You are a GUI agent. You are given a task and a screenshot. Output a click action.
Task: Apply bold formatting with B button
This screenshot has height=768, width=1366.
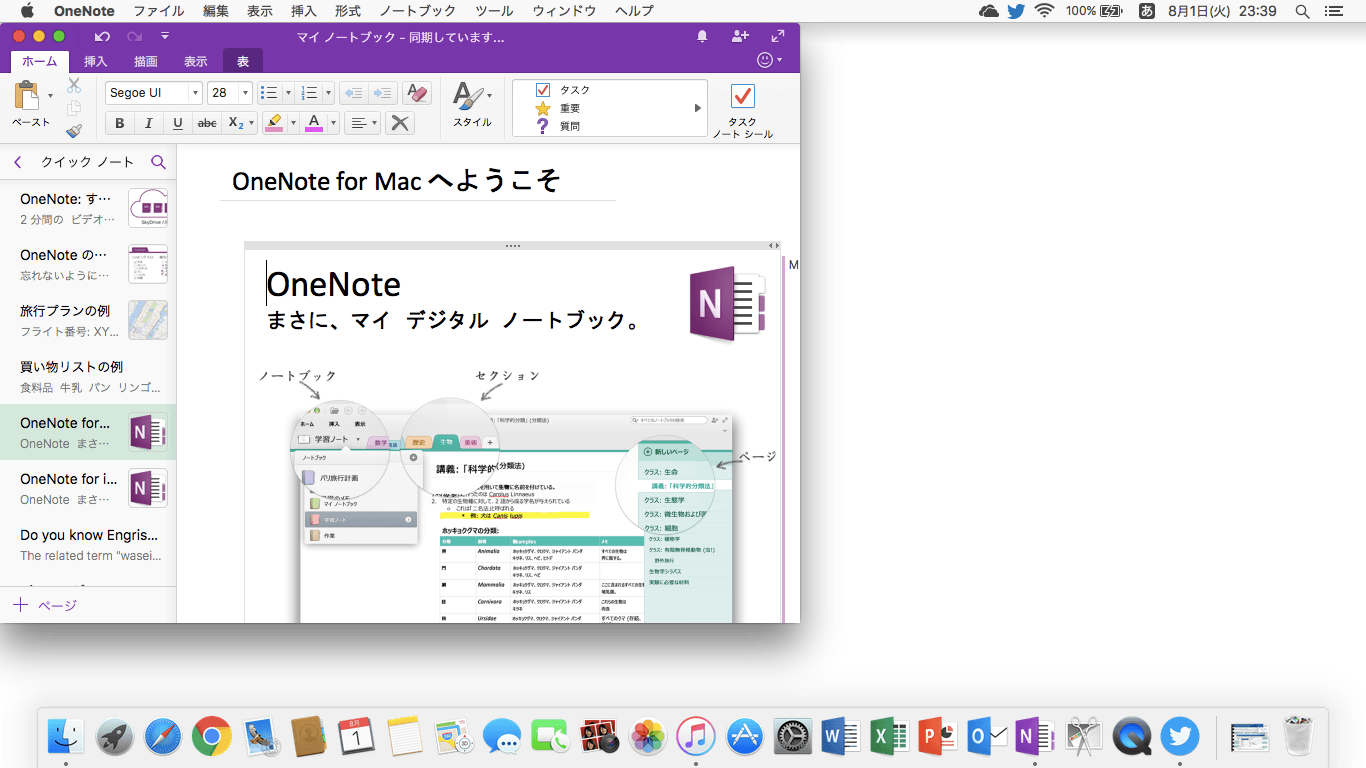pos(120,123)
